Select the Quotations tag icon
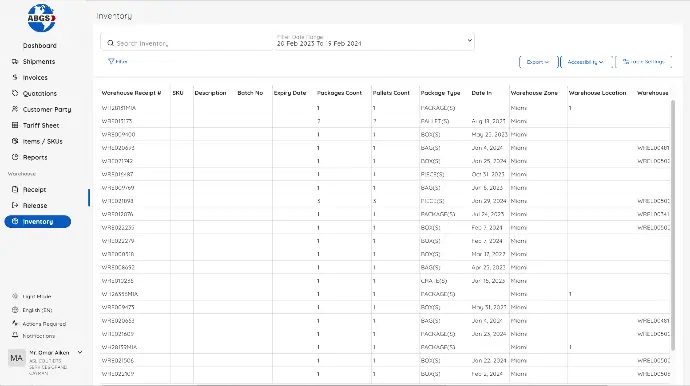 tap(15, 93)
